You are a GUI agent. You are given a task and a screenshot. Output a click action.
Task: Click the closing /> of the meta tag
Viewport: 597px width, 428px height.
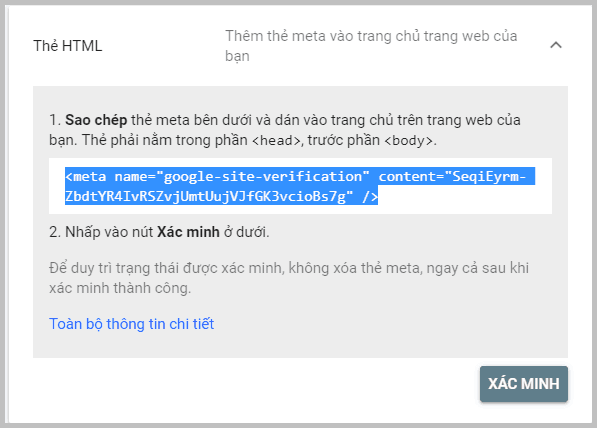tap(370, 196)
